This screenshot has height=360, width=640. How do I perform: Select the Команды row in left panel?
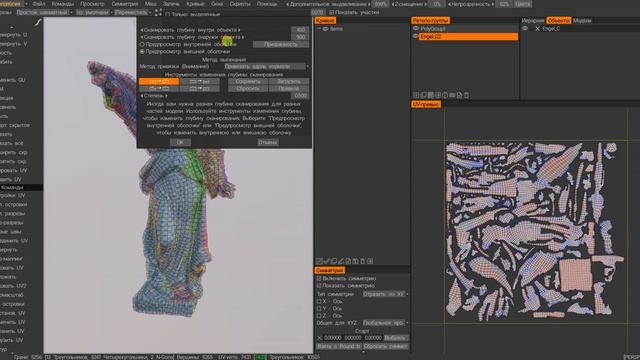[x=21, y=187]
